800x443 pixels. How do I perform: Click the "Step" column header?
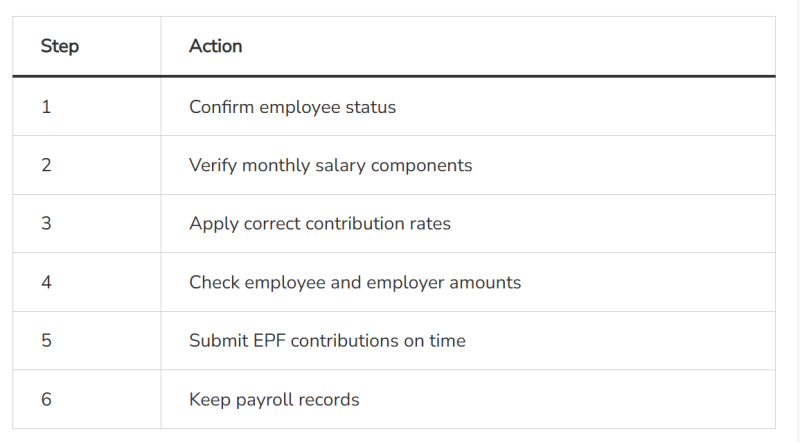coord(60,46)
